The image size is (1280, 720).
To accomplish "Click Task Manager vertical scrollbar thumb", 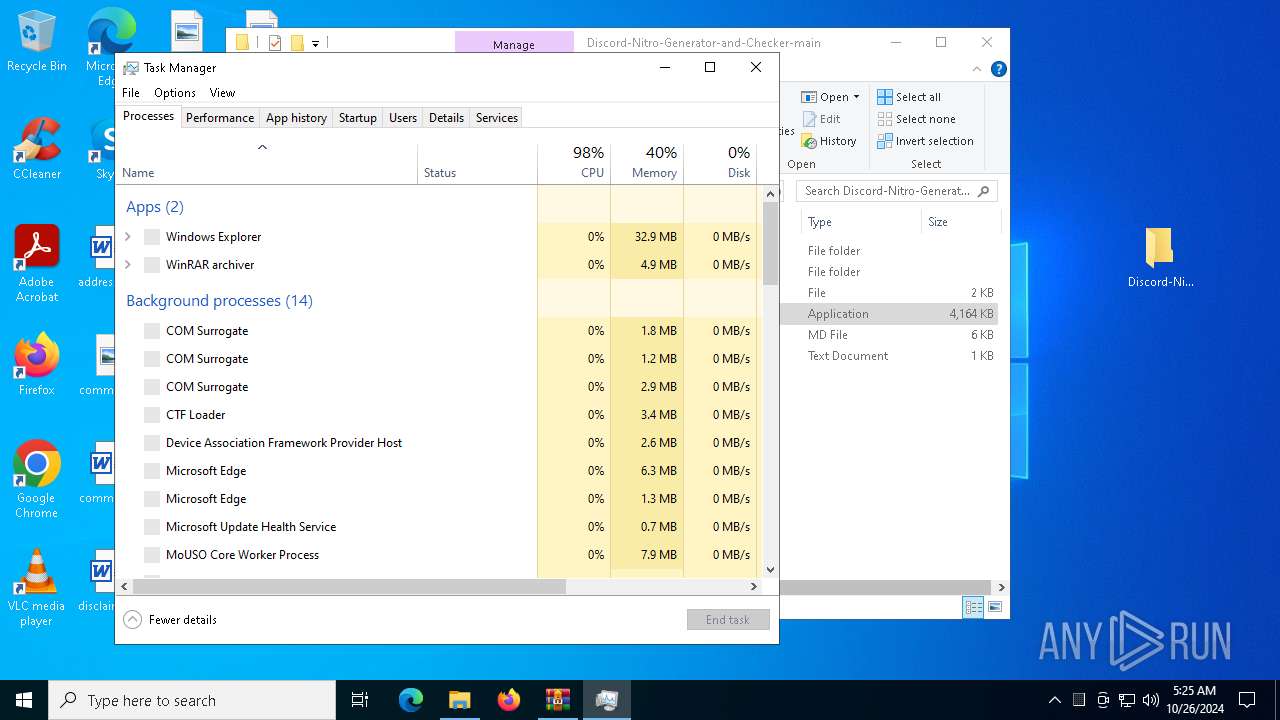I will [770, 244].
